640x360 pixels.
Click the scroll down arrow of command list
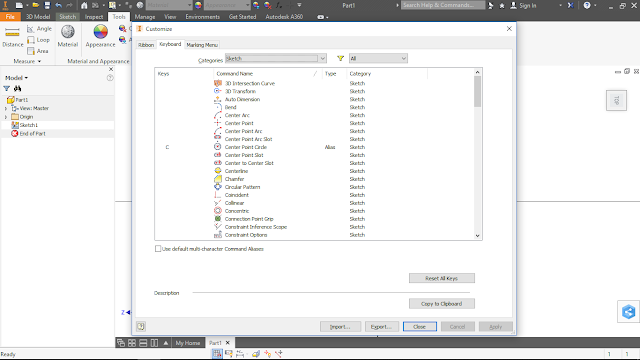(x=477, y=236)
